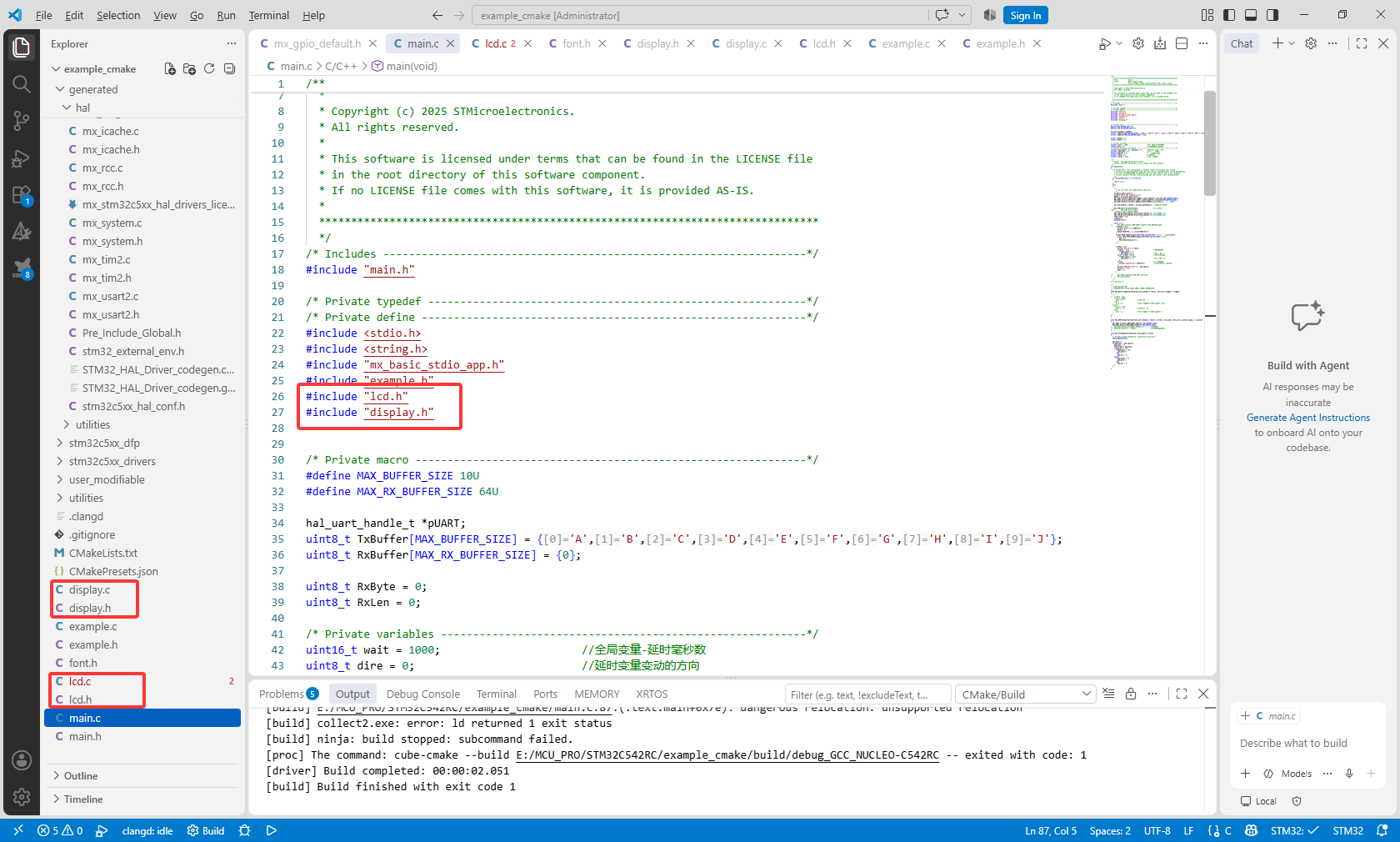Screen dimensions: 1400x842
Task: Create a new folder in Explorer
Action: [x=189, y=69]
